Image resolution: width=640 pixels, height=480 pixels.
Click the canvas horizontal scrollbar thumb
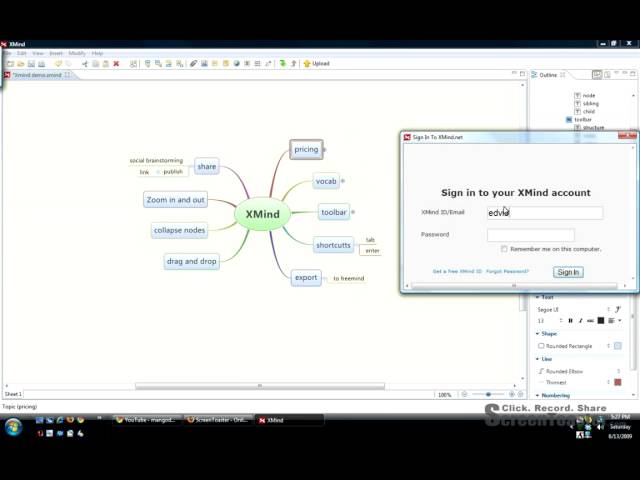[x=260, y=386]
